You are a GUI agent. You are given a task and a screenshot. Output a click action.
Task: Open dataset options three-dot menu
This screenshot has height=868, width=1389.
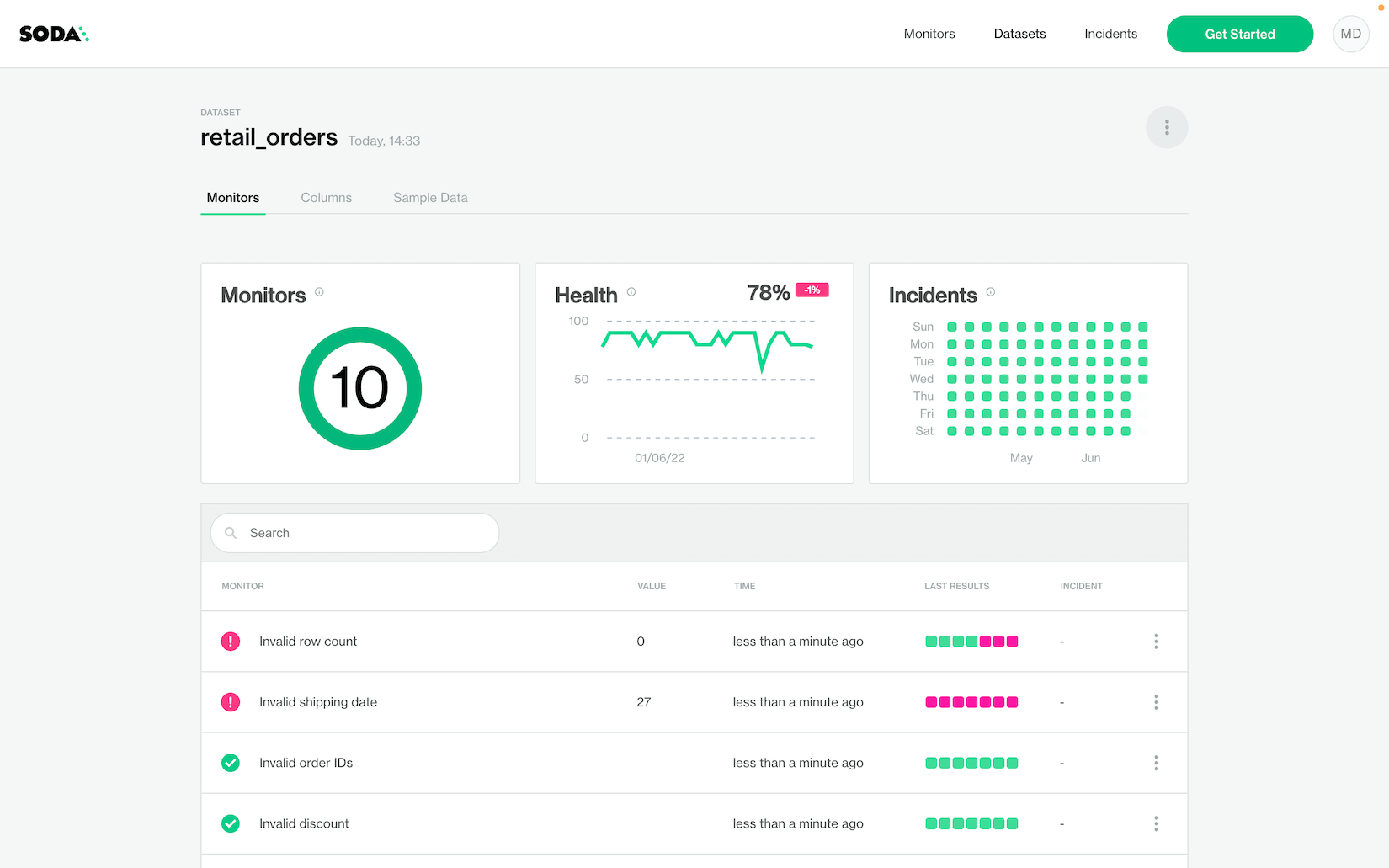click(x=1167, y=127)
